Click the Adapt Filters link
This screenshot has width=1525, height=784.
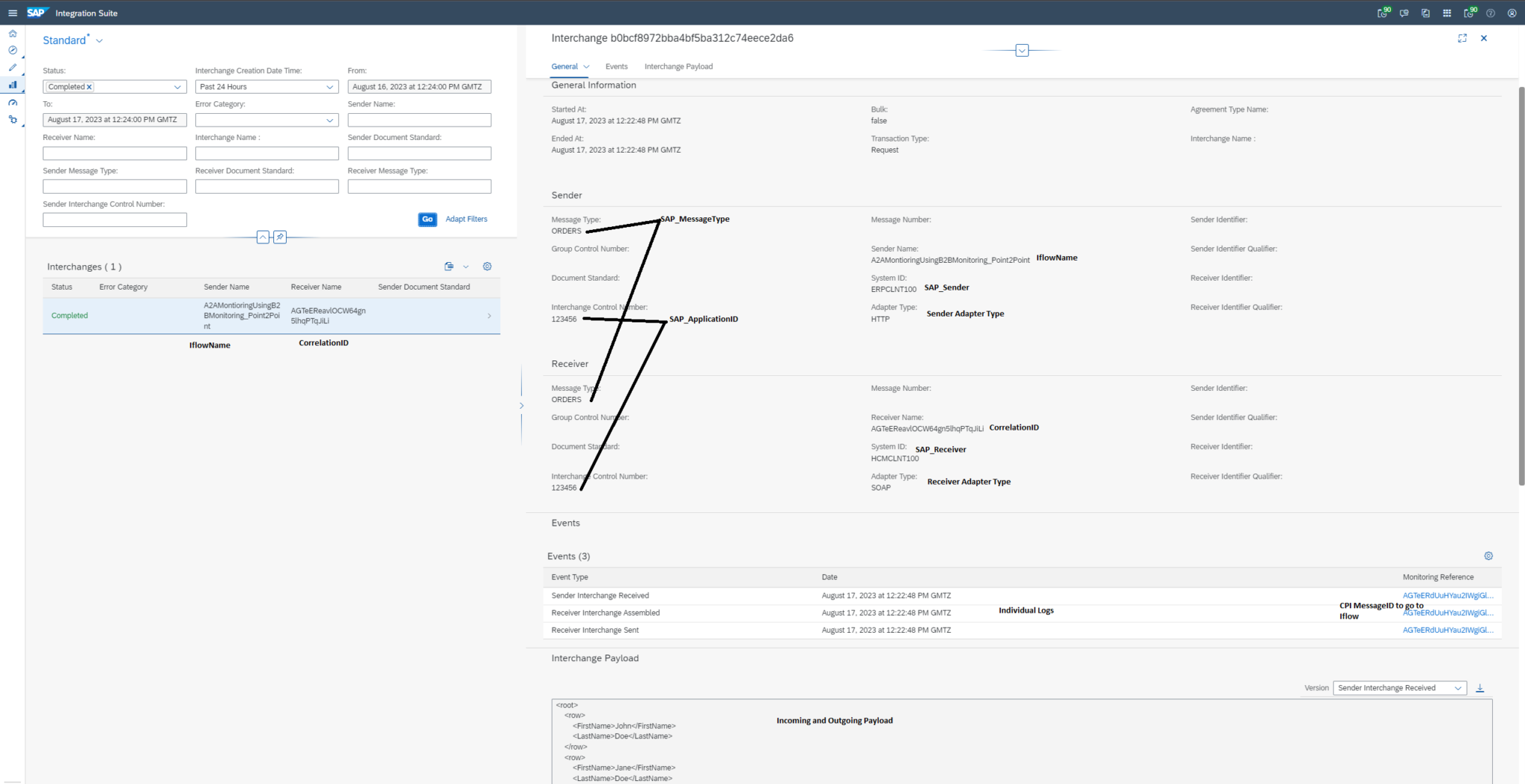click(x=466, y=219)
